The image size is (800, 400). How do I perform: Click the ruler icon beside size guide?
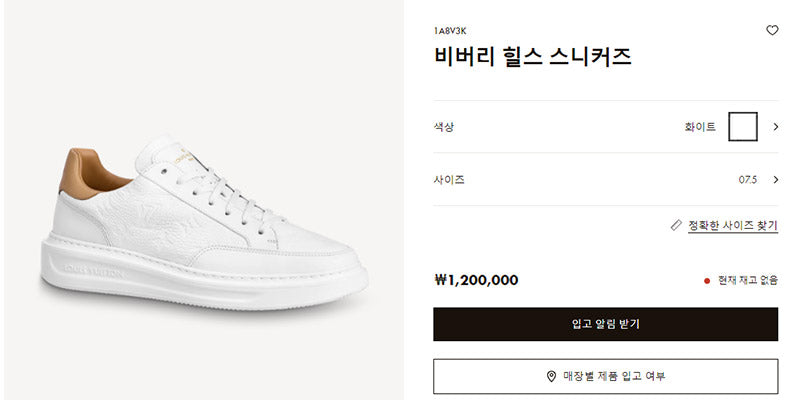click(x=676, y=225)
